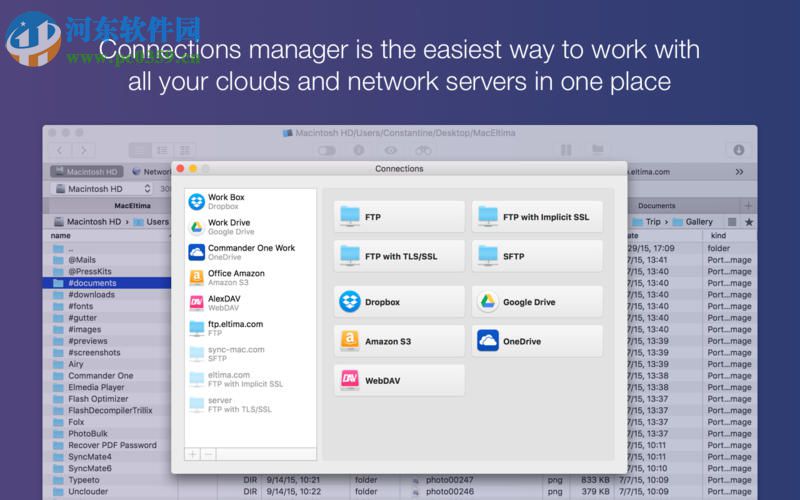Add a Dropbox connection
Screen dimensions: 800x500
(399, 302)
